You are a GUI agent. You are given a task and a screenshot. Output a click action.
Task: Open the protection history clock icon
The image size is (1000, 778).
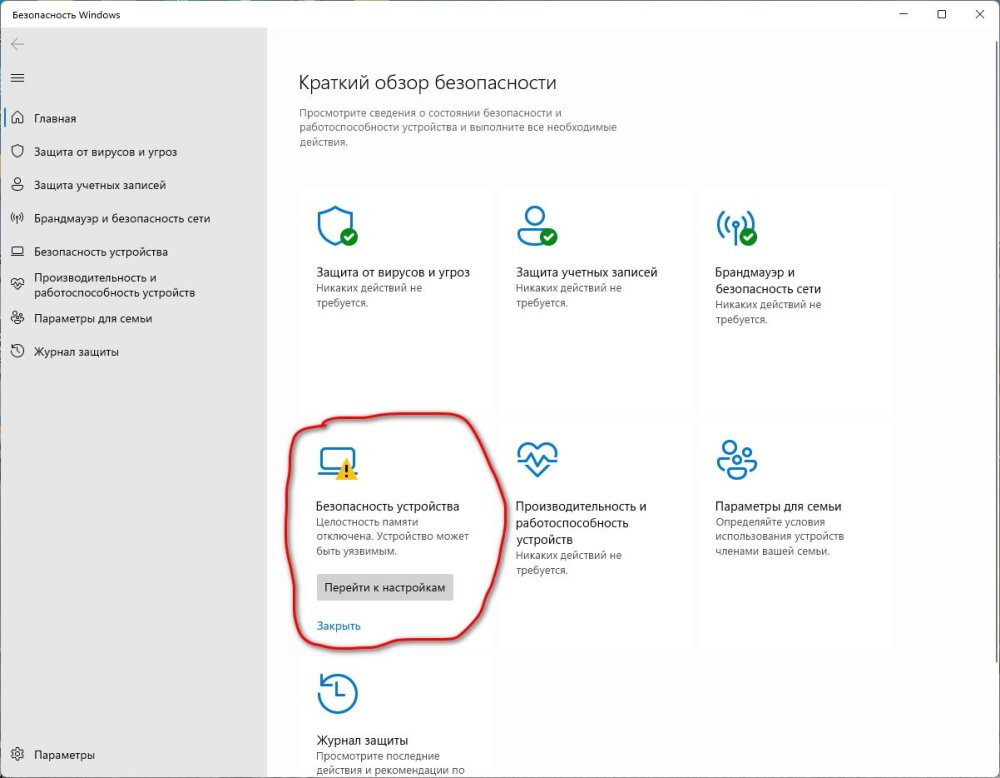[337, 693]
